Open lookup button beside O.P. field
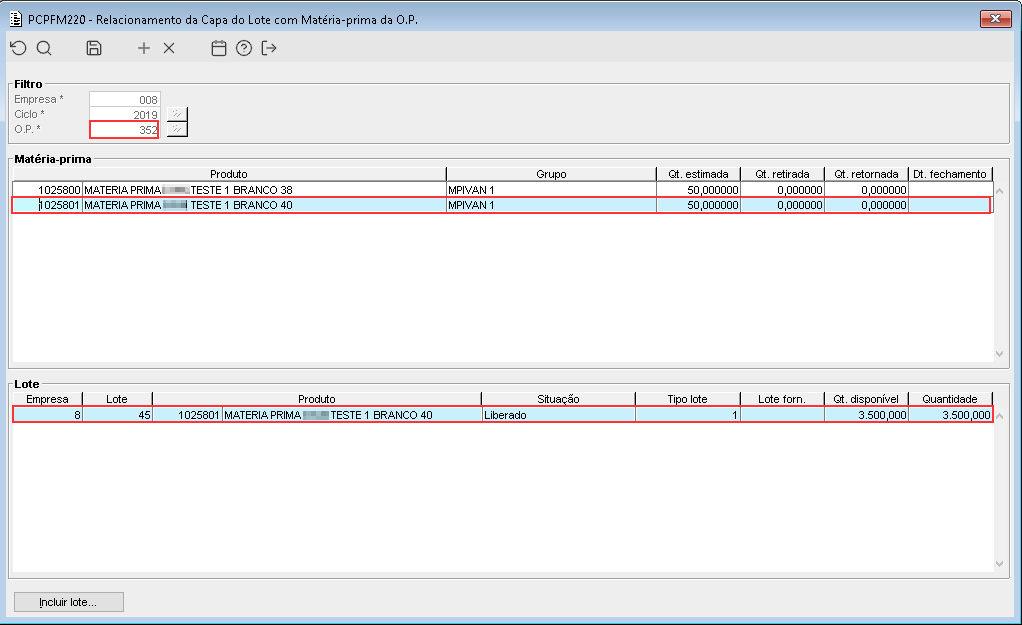 click(x=177, y=129)
